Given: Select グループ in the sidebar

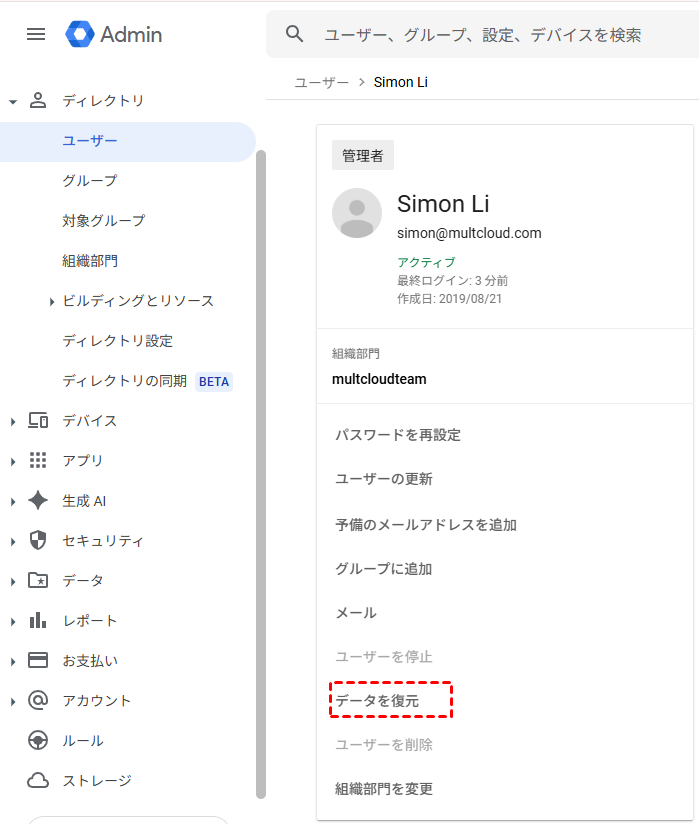Looking at the screenshot, I should click(90, 181).
